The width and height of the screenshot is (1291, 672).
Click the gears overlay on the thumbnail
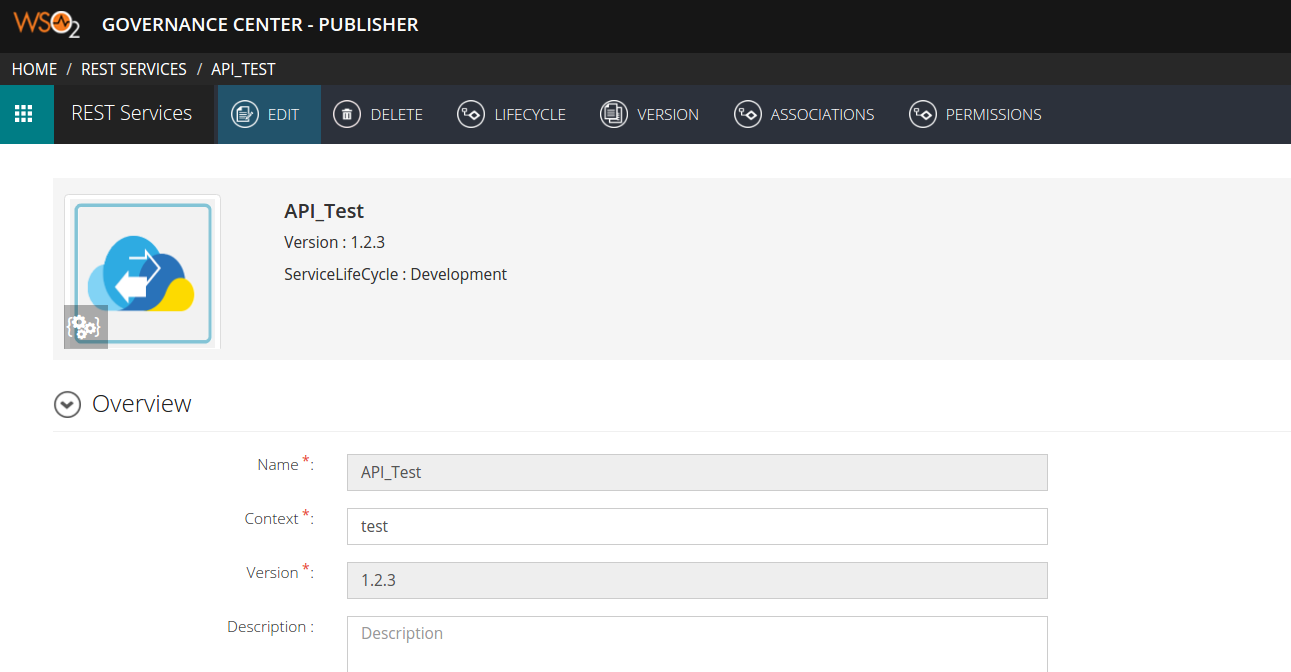click(x=86, y=327)
